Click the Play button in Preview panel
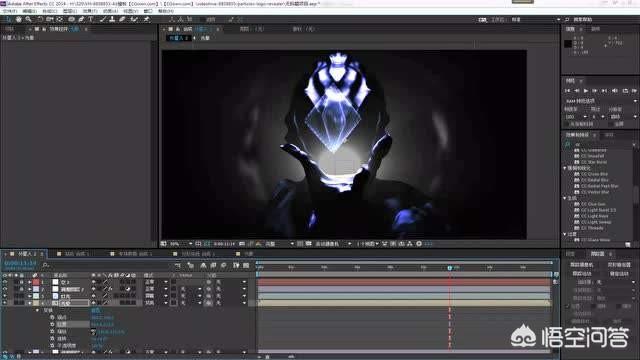The width and height of the screenshot is (640, 360). tap(586, 91)
